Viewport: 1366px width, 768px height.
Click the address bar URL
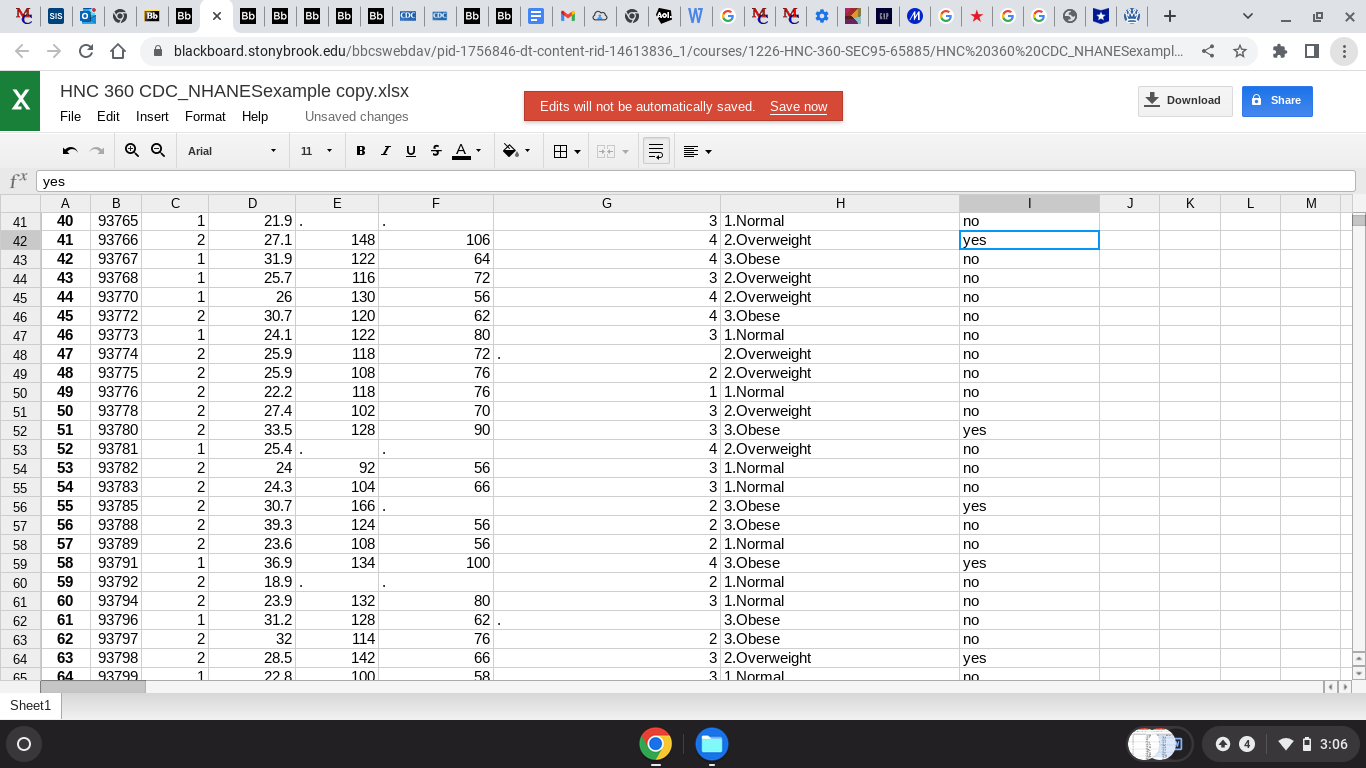(x=678, y=51)
